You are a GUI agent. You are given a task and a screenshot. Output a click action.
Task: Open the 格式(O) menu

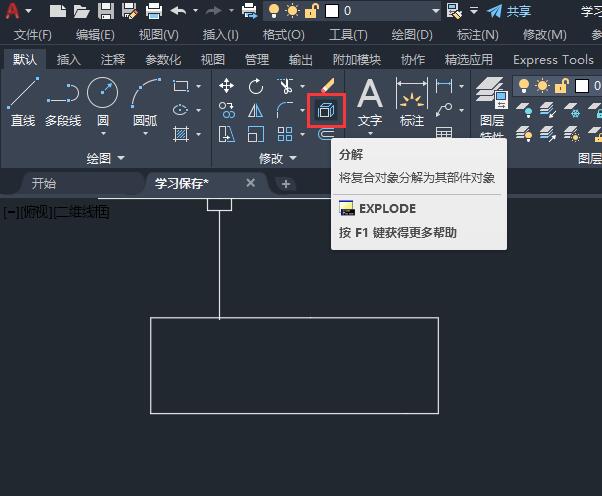click(x=284, y=35)
